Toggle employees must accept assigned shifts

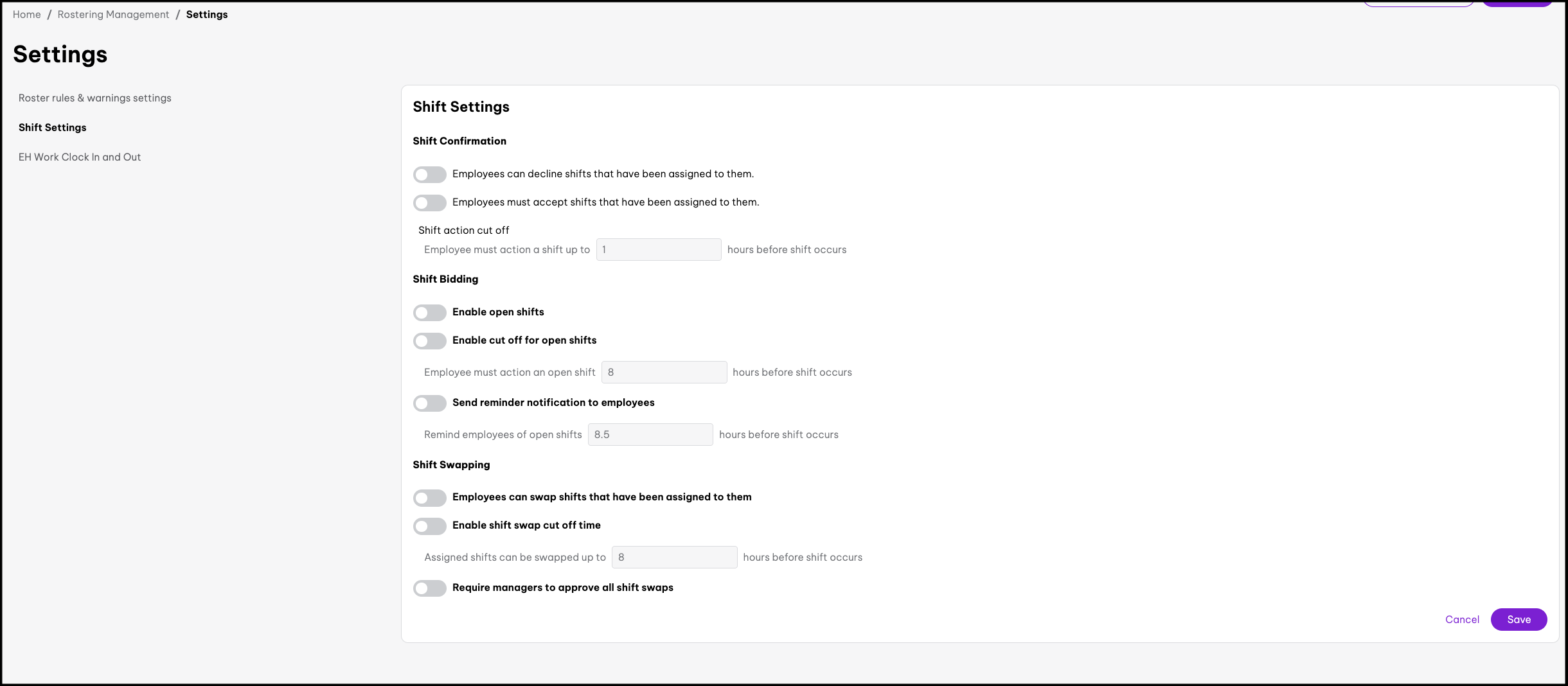click(429, 203)
